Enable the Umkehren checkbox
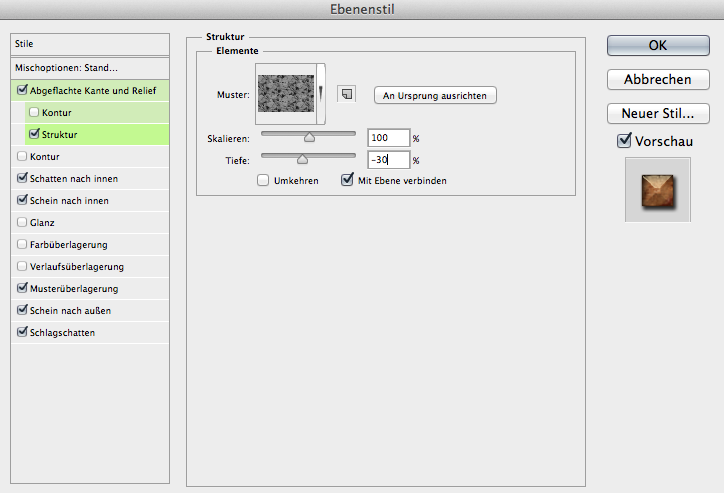Screen dimensions: 724x493 pos(263,180)
